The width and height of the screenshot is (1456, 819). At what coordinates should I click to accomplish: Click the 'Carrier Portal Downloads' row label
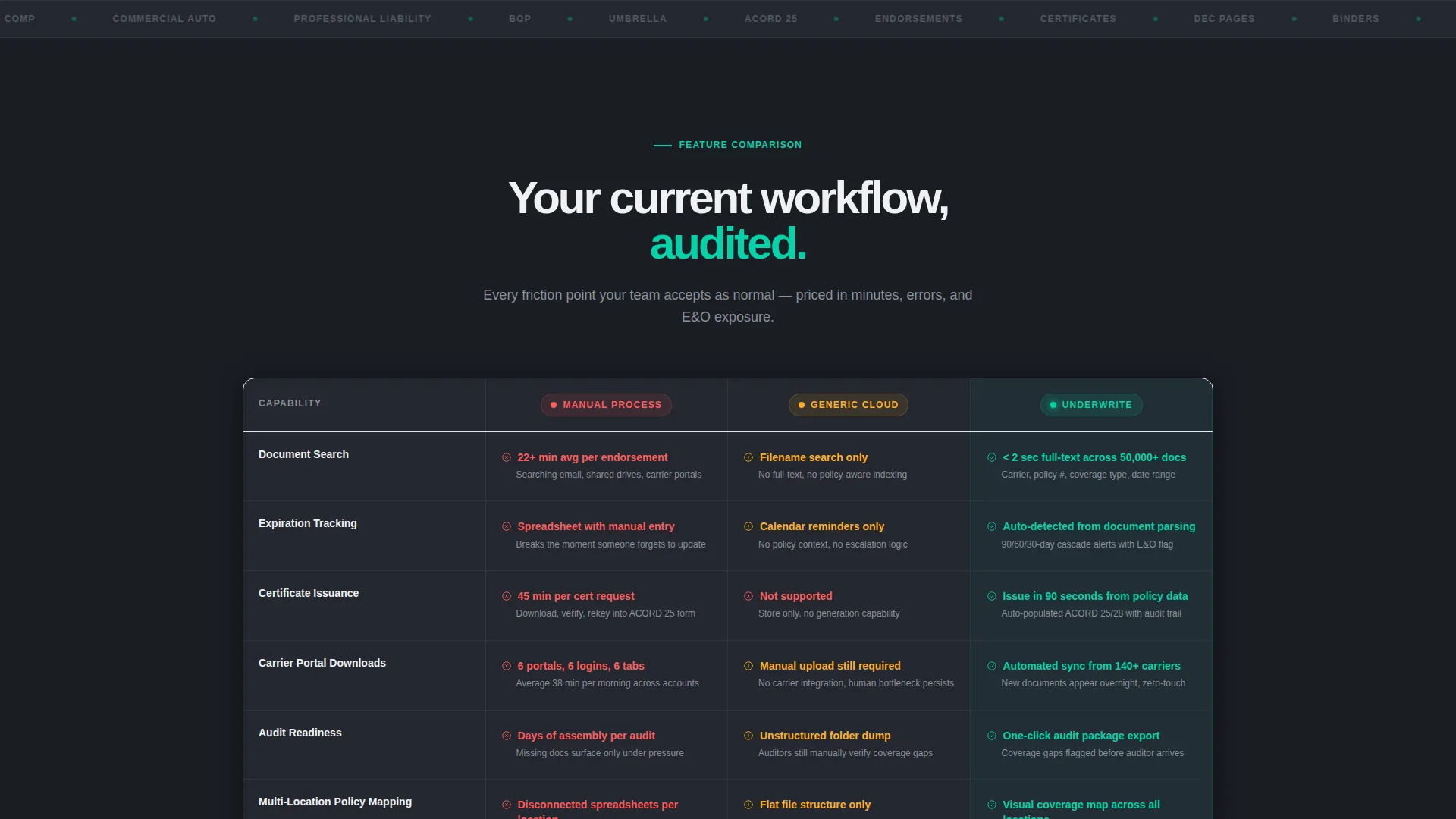coord(322,663)
